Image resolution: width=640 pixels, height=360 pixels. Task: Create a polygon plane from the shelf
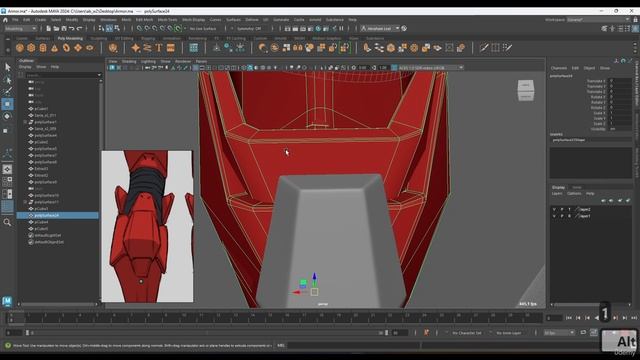(x=78, y=48)
